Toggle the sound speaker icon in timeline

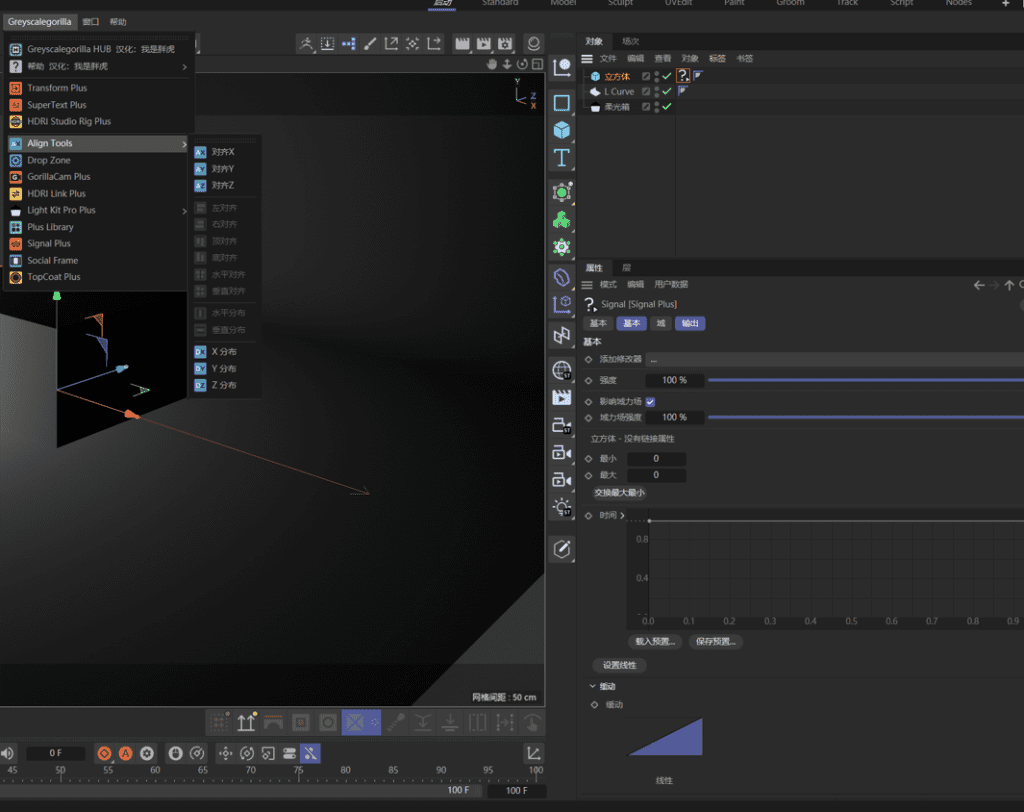(7, 753)
